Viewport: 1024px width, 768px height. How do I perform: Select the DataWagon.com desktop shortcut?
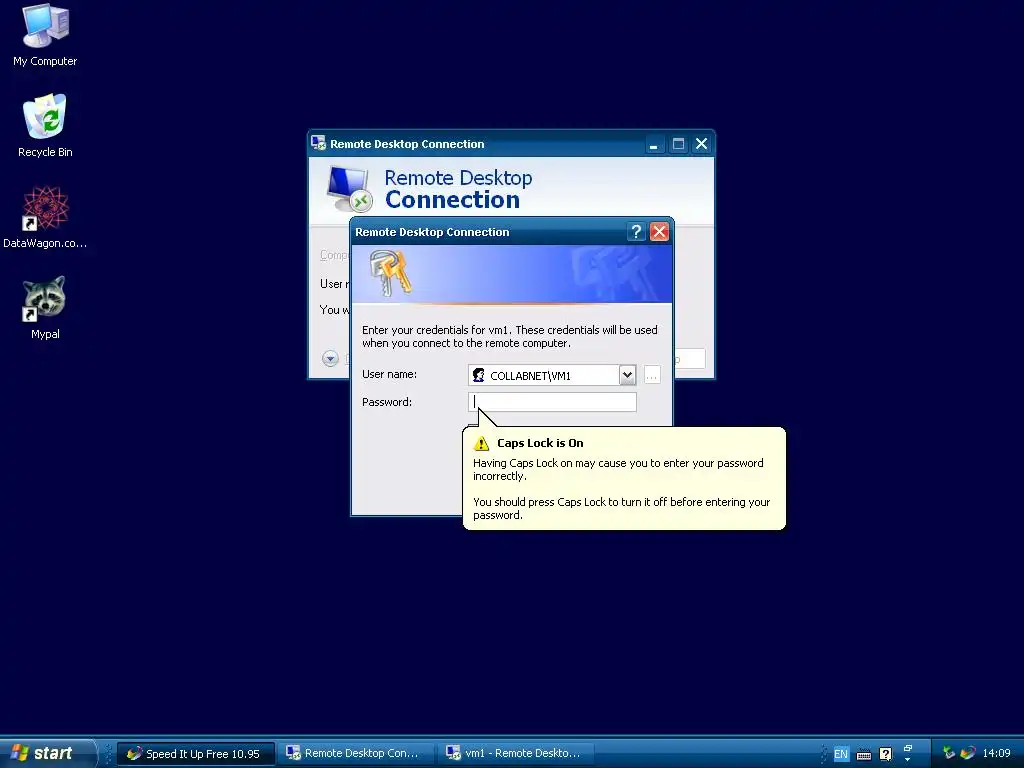[45, 217]
